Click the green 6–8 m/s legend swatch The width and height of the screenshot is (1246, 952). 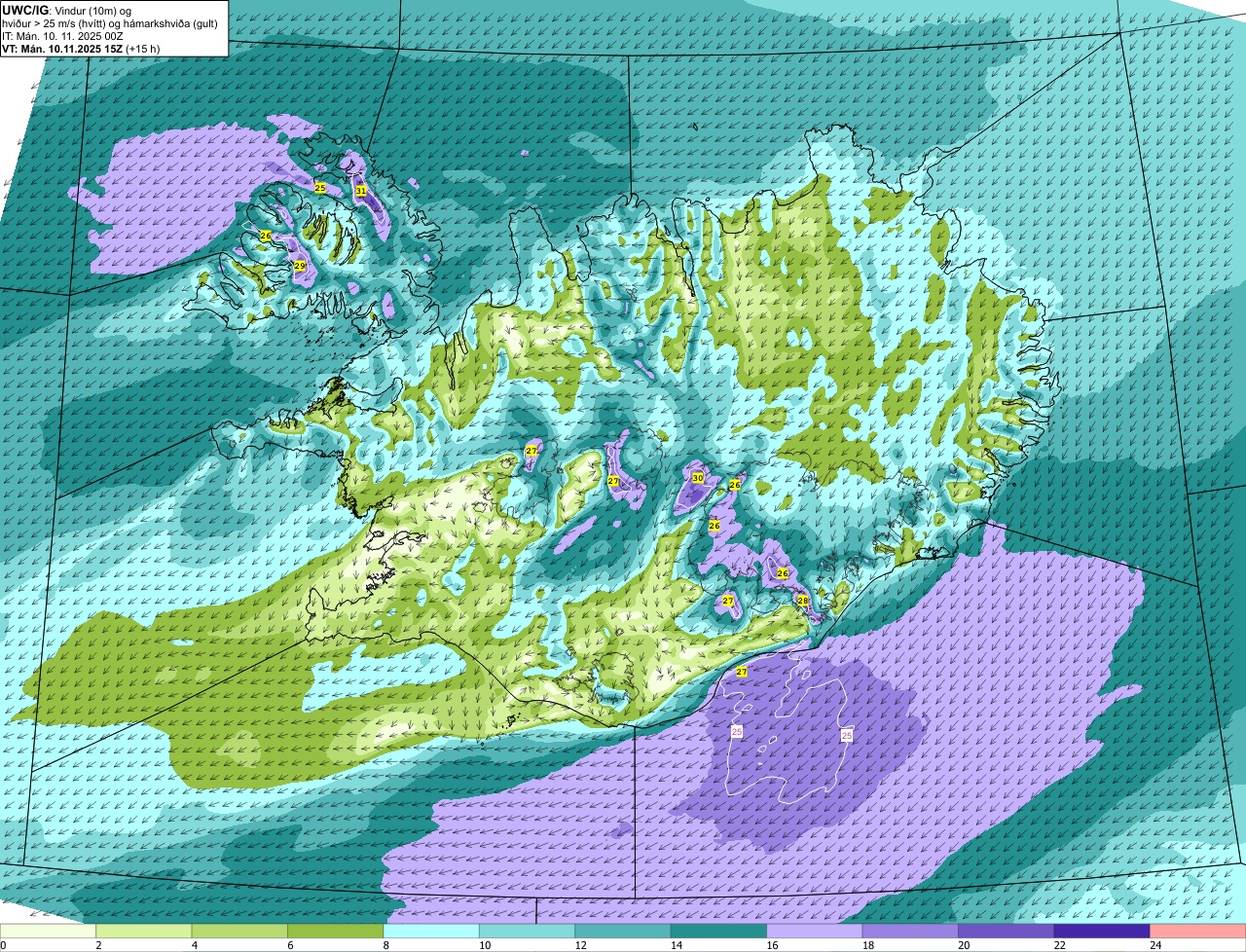[x=336, y=932]
